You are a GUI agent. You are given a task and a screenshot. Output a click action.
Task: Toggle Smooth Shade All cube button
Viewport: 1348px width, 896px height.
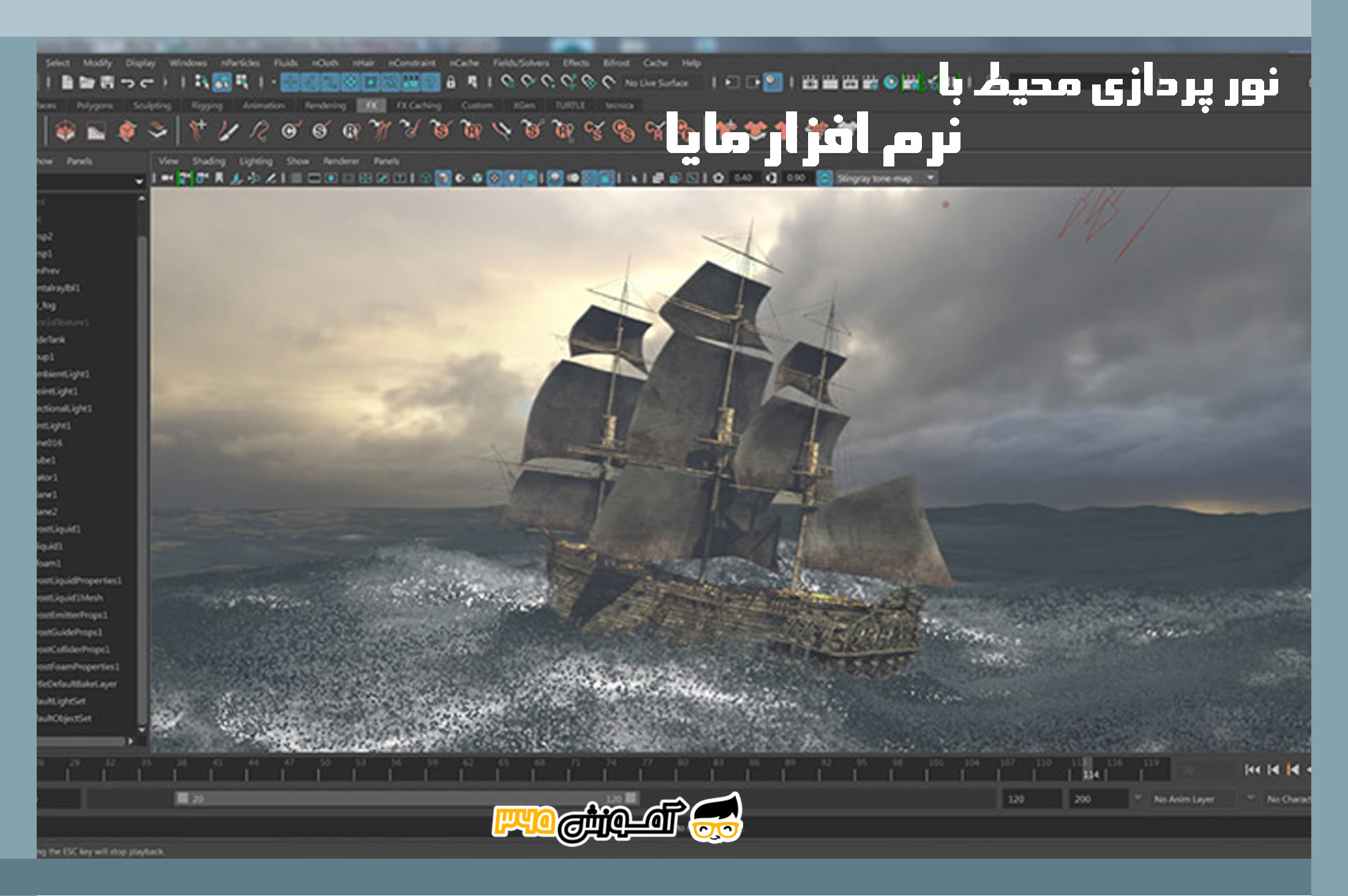443,178
